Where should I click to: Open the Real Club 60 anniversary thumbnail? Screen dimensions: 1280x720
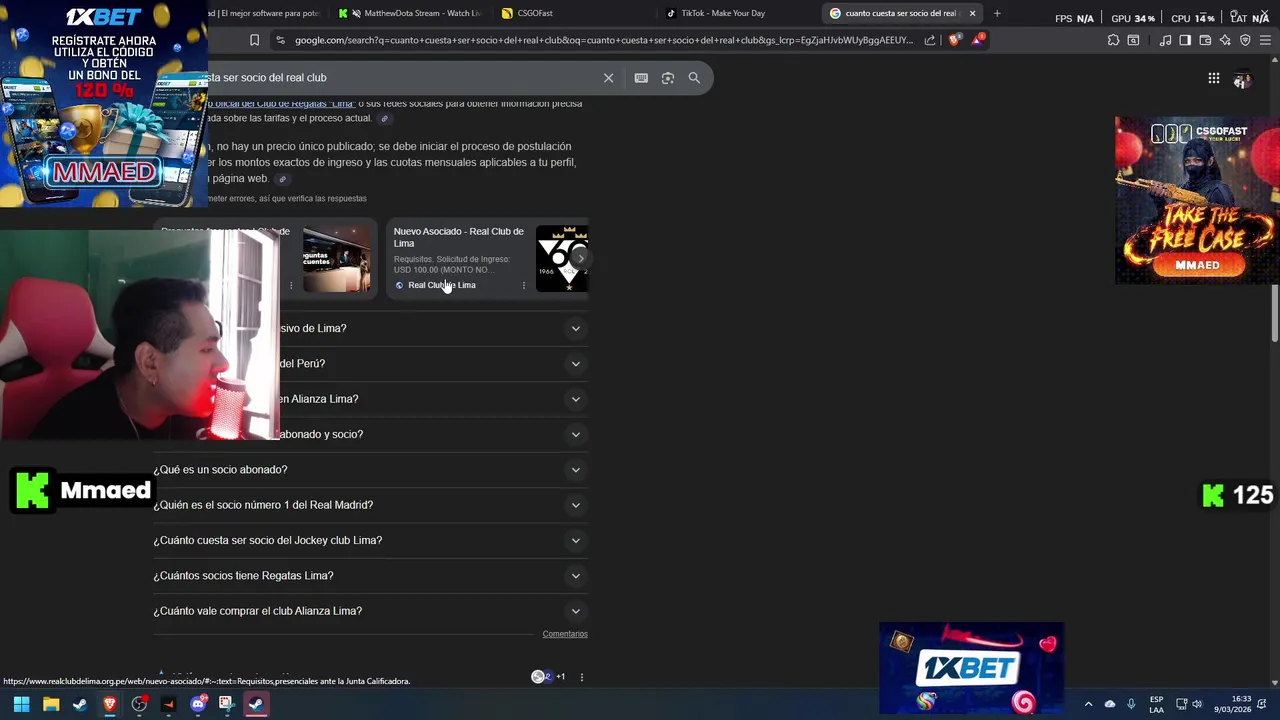tap(562, 259)
